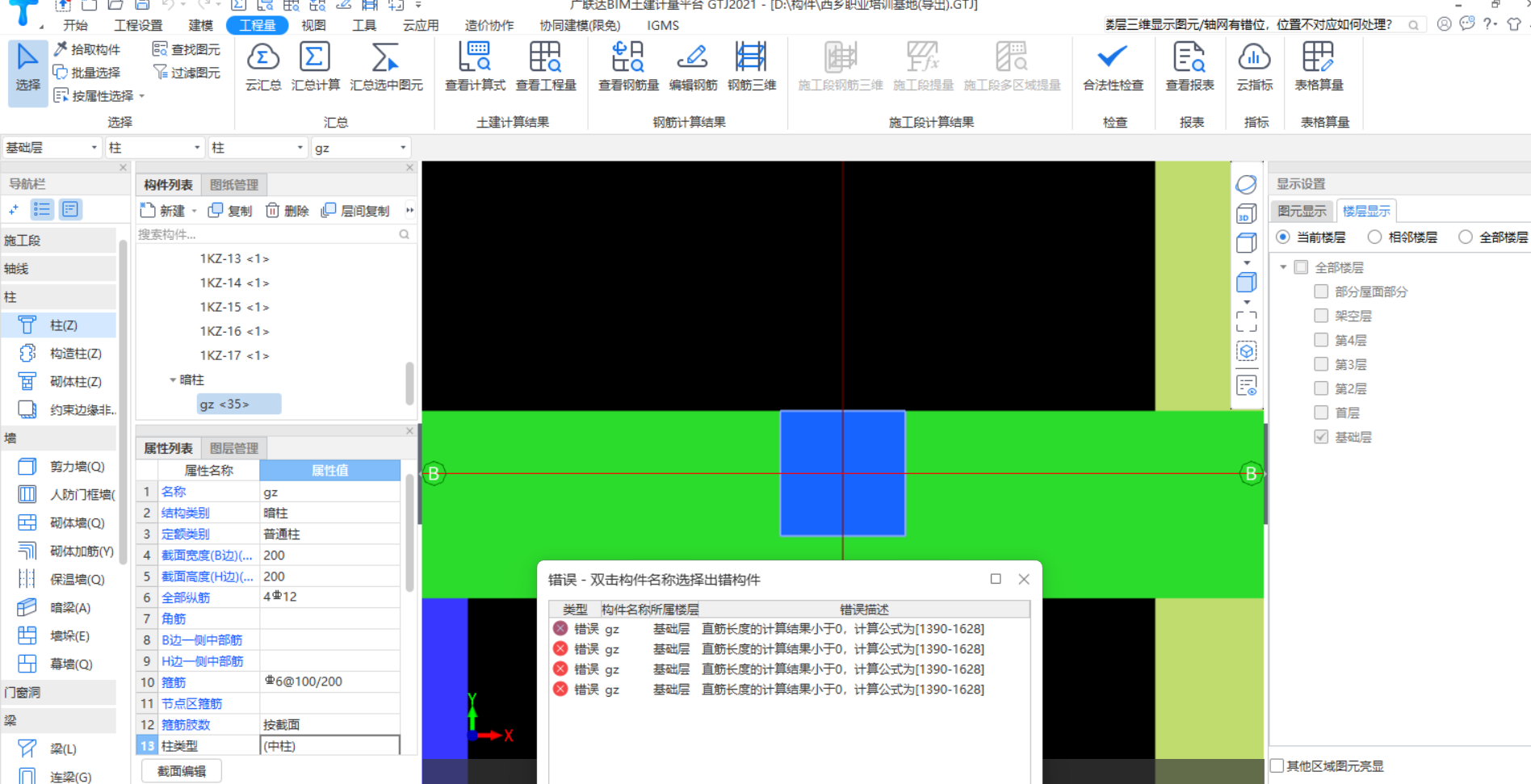Screen dimensions: 1531x784
Task: Check the 全部楼层 tree checkbox
Action: [x=1301, y=267]
